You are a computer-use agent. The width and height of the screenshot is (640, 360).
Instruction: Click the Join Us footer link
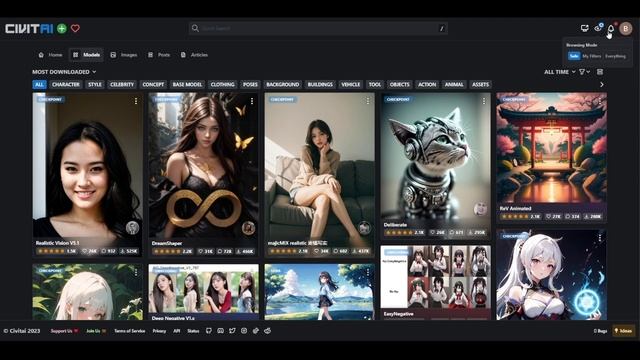click(x=96, y=331)
